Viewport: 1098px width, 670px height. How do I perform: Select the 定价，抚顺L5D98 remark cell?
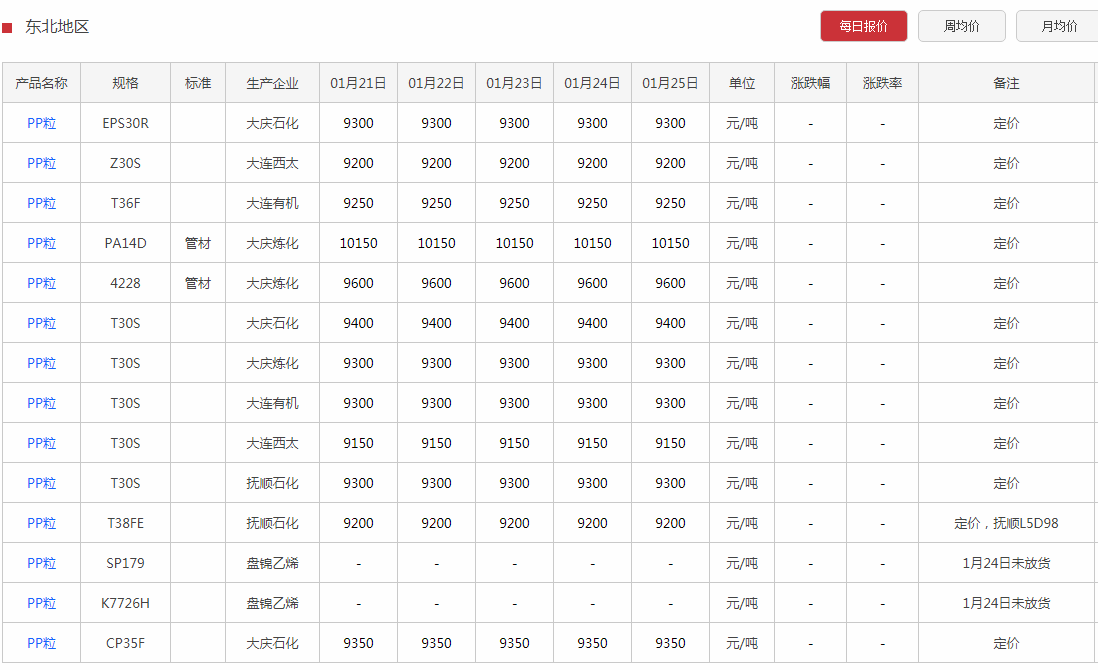coord(1006,523)
